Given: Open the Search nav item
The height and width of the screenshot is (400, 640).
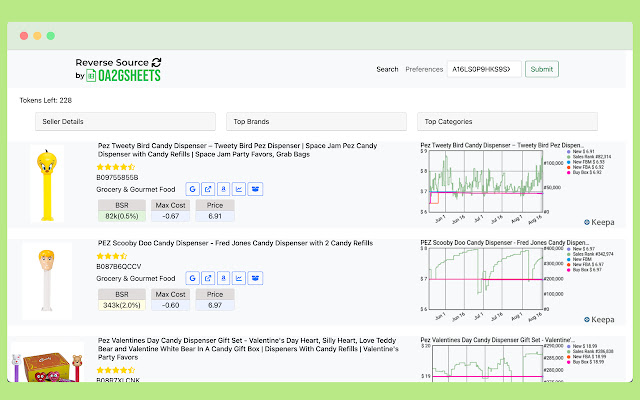Looking at the screenshot, I should click(387, 69).
